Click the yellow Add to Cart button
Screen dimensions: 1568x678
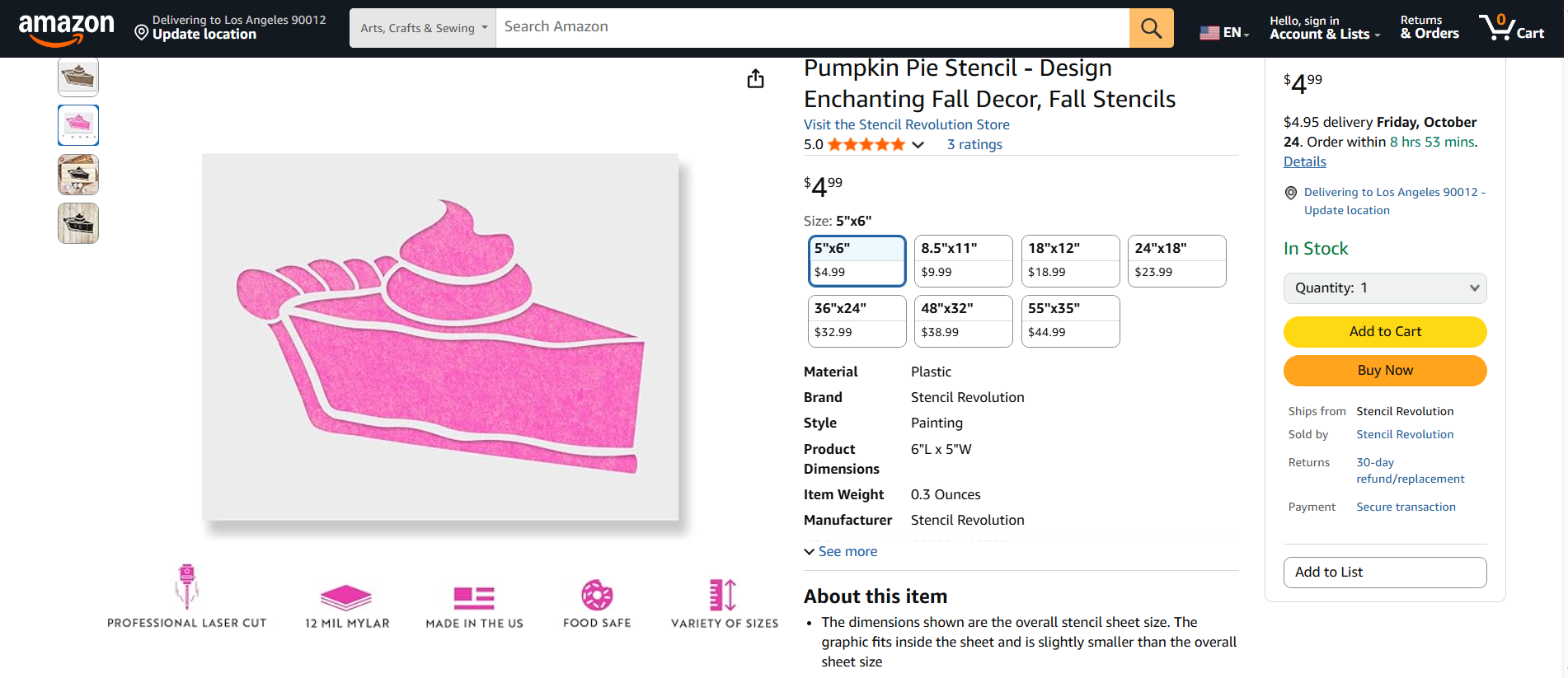tap(1385, 332)
